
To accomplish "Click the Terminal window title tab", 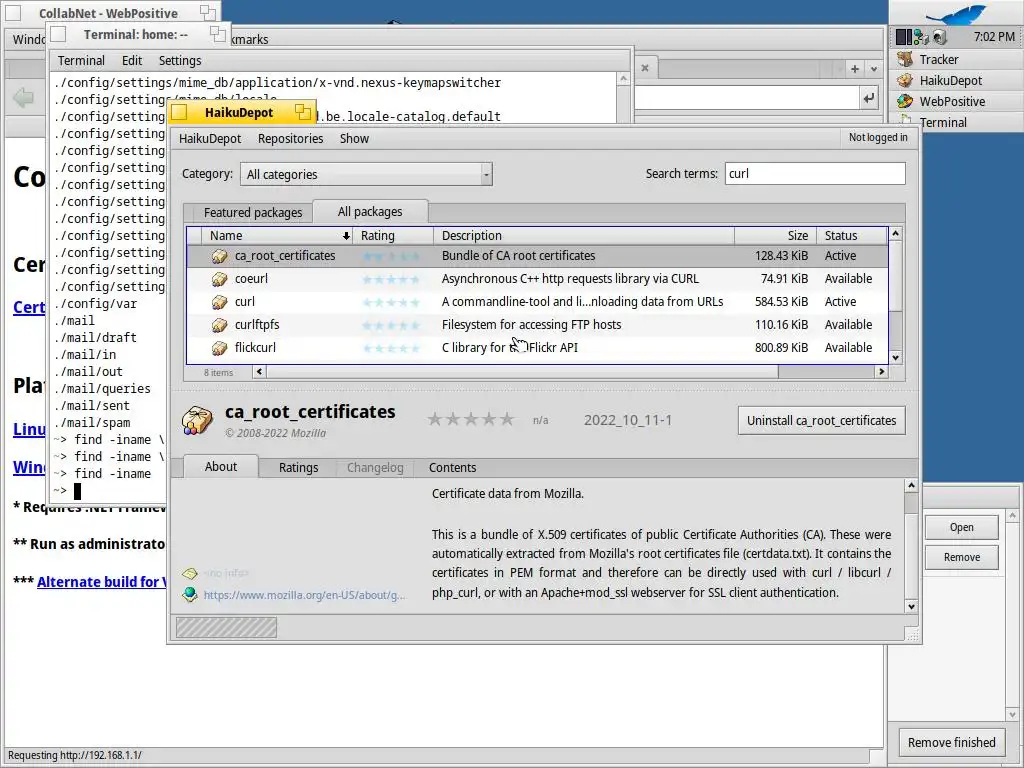I will (138, 34).
